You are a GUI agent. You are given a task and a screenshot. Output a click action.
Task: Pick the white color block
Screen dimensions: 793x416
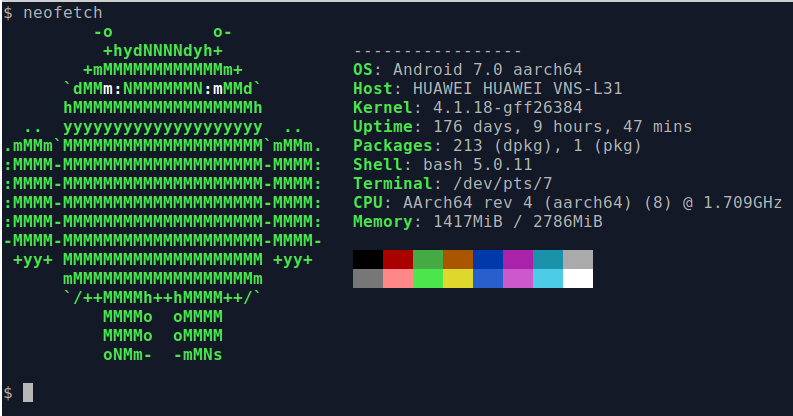(578, 278)
